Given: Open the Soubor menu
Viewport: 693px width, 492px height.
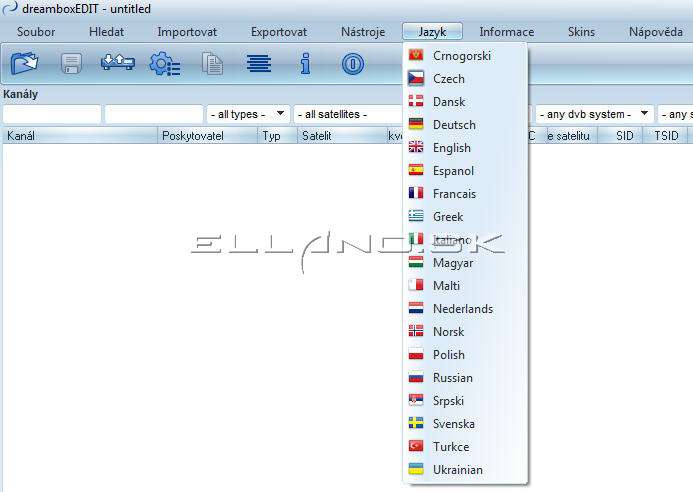Looking at the screenshot, I should (36, 32).
